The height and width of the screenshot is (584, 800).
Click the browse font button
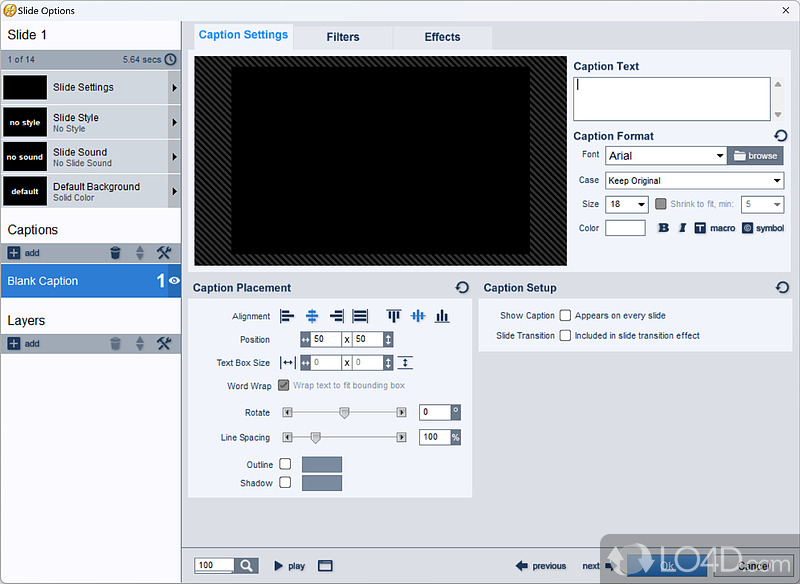click(x=755, y=156)
